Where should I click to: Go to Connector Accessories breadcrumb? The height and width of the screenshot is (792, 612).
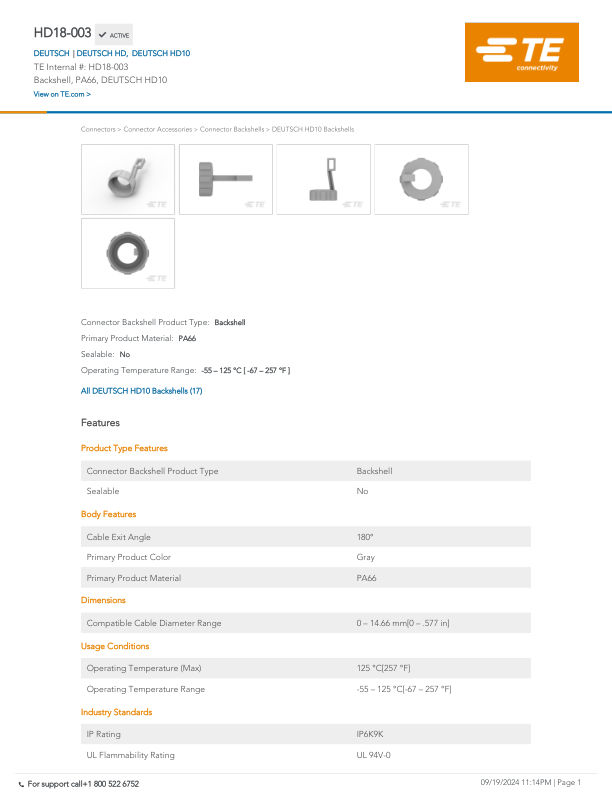[158, 129]
